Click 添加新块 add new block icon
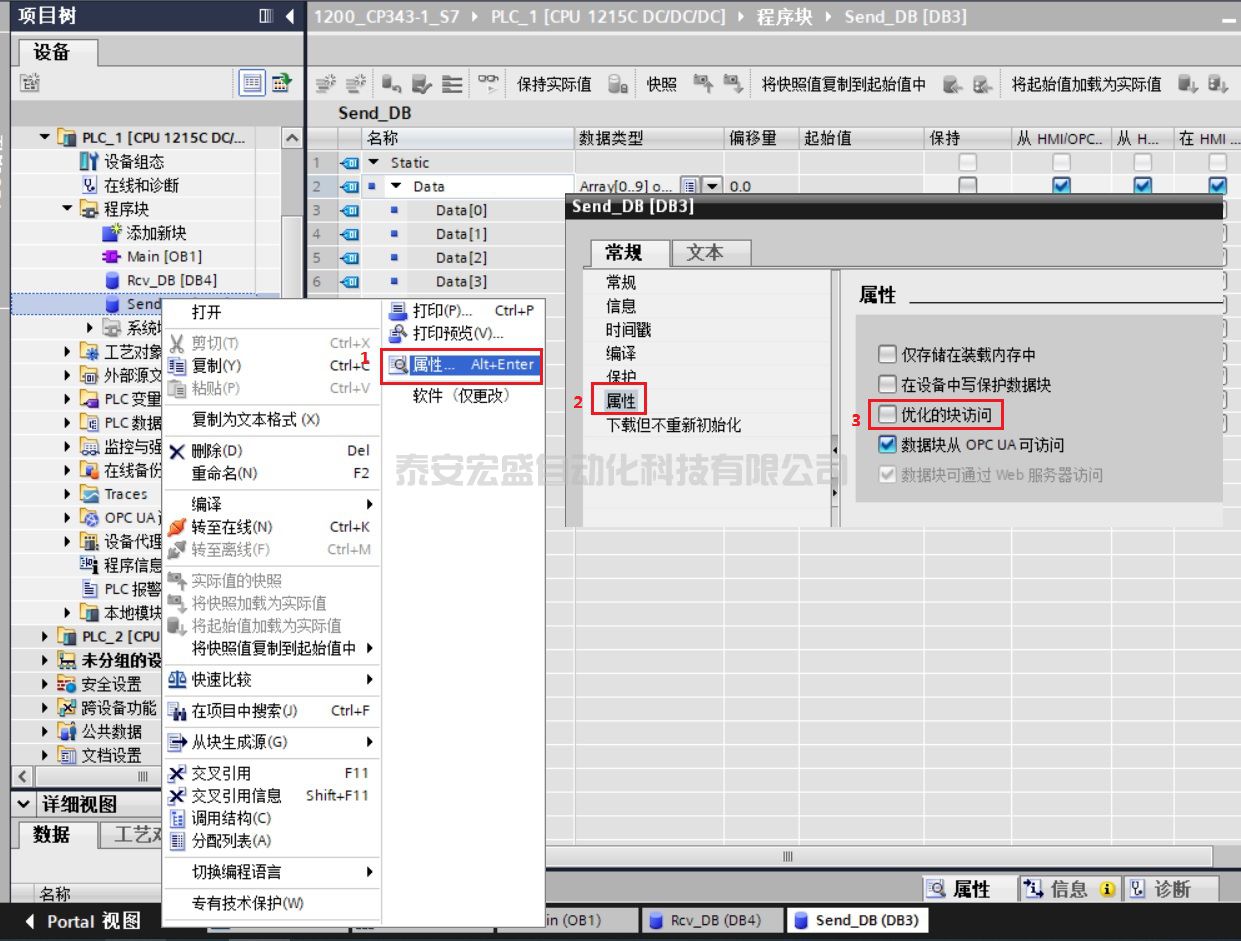This screenshot has height=941, width=1241. coord(111,233)
